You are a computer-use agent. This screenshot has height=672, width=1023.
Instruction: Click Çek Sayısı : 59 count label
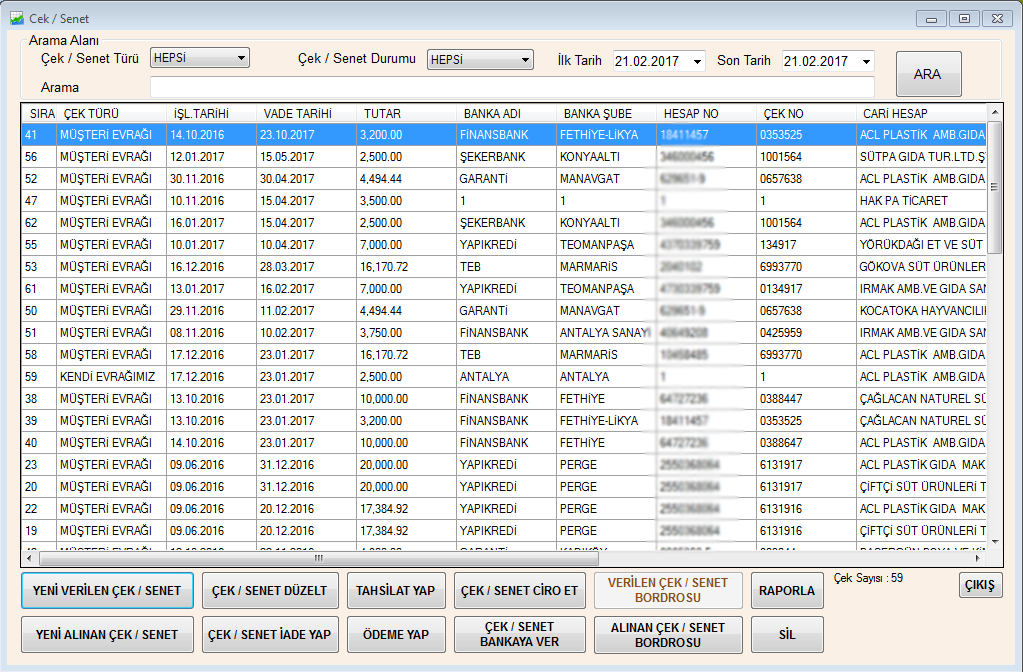(868, 578)
